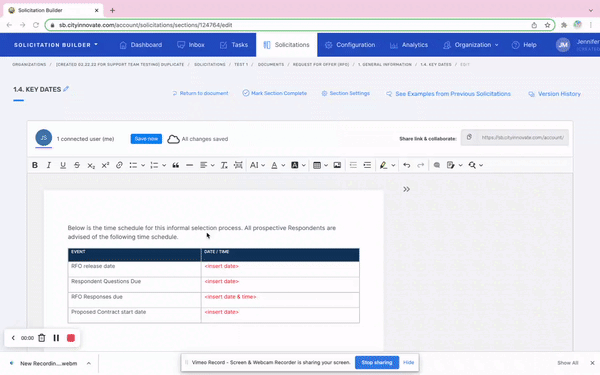
Task: Insert a hyperlink with link icon
Action: [119, 165]
